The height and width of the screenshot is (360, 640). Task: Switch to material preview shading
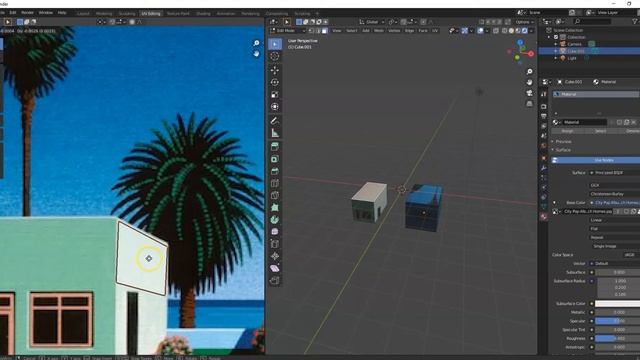coord(518,31)
